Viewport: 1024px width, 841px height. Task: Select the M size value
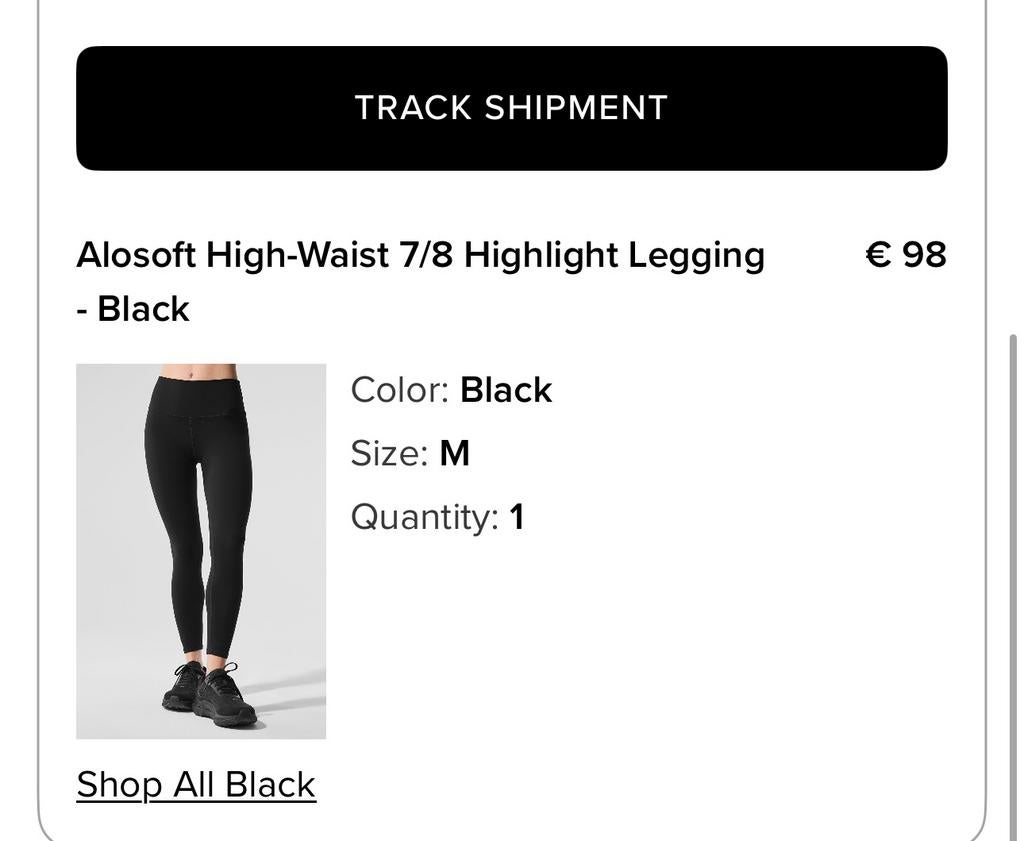(x=456, y=451)
